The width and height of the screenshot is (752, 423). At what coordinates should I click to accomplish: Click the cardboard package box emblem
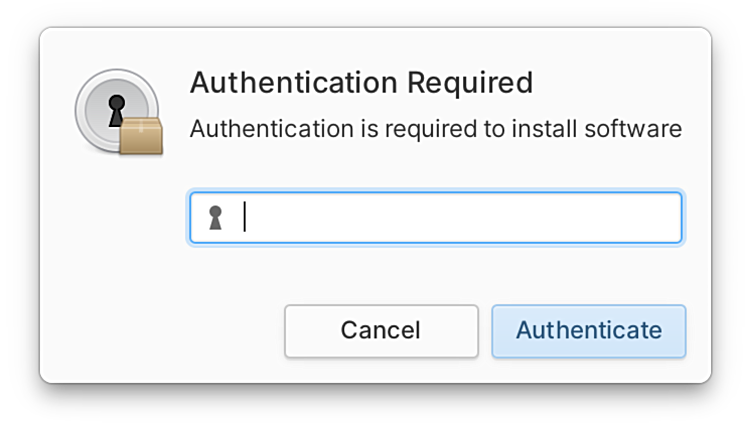141,136
